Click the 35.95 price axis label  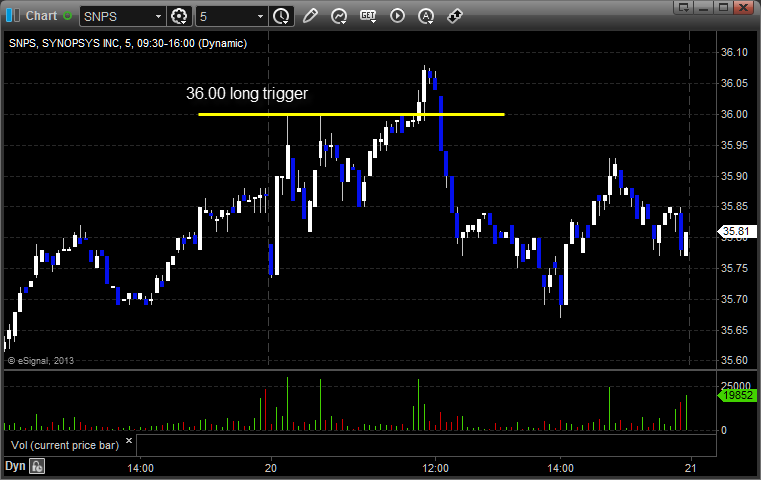[x=734, y=145]
